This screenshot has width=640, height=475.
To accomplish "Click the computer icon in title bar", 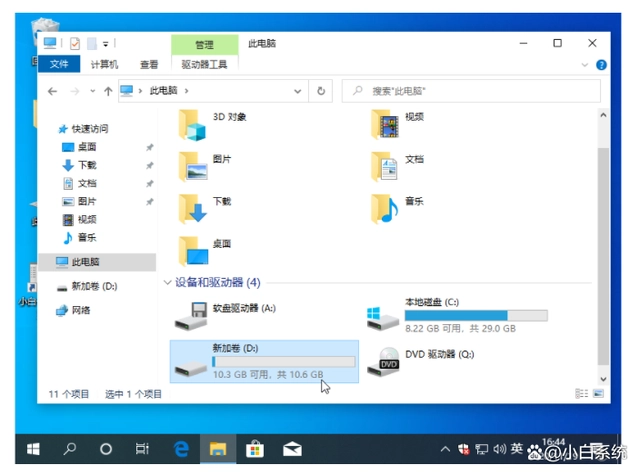I will (50, 43).
